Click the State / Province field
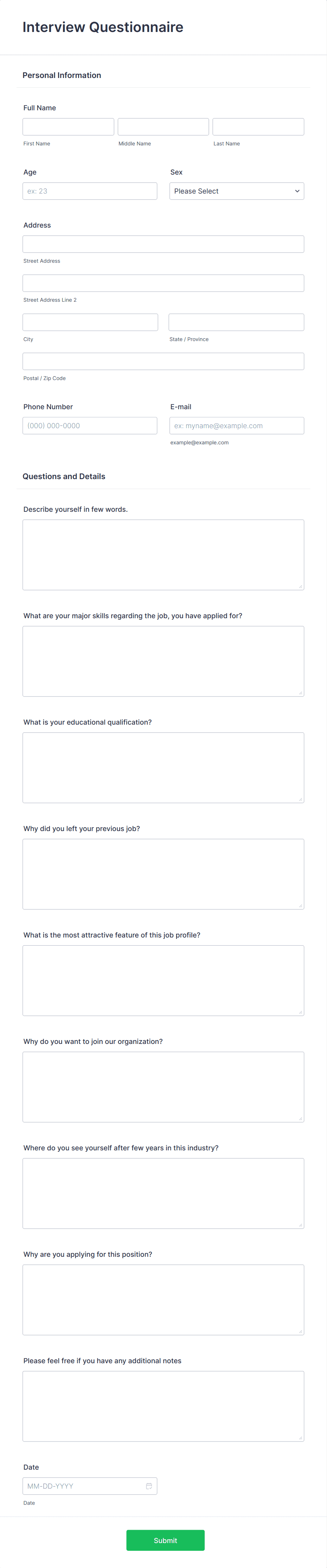327x1568 pixels. (236, 322)
